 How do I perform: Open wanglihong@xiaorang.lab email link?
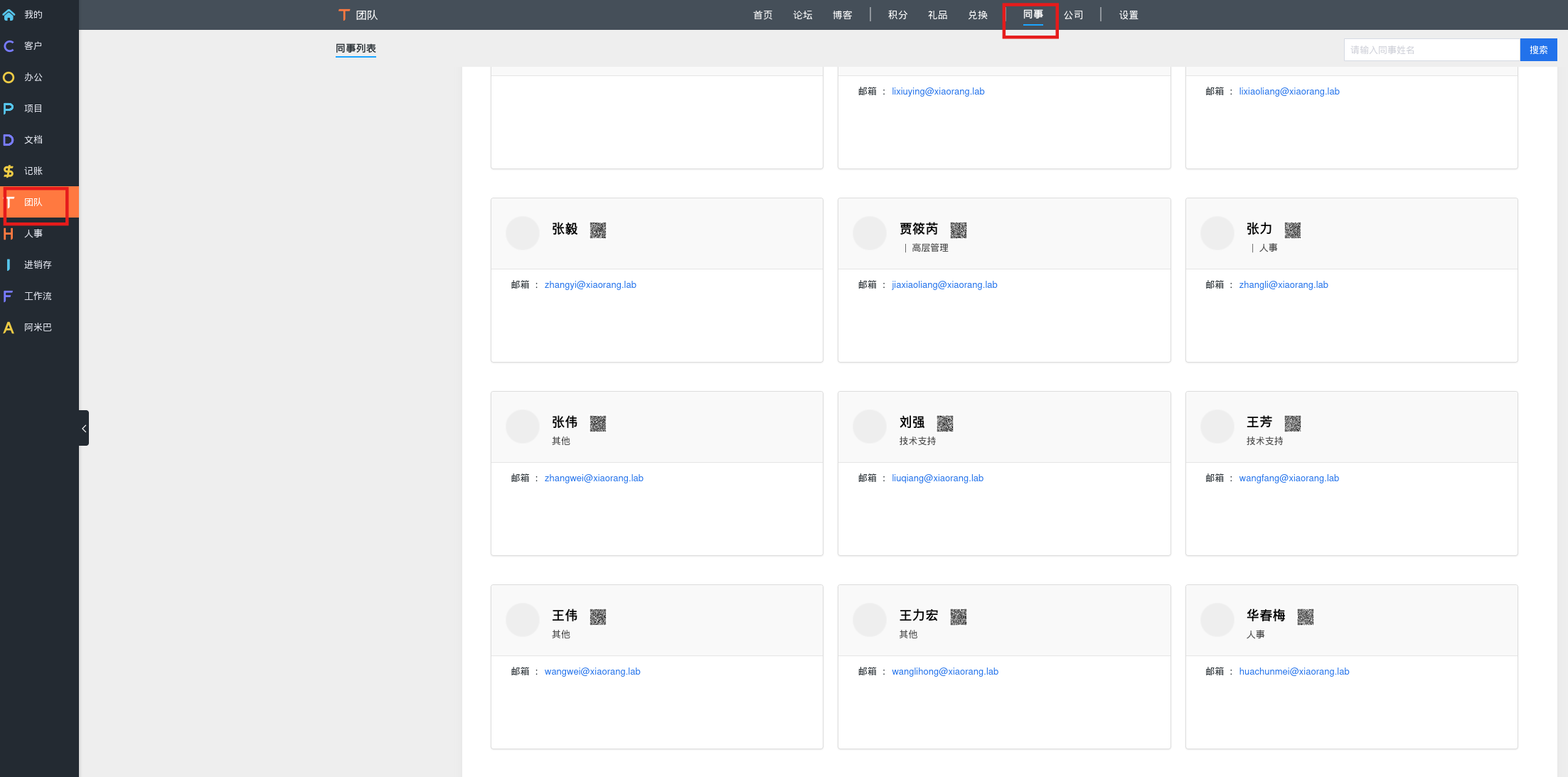[944, 672]
